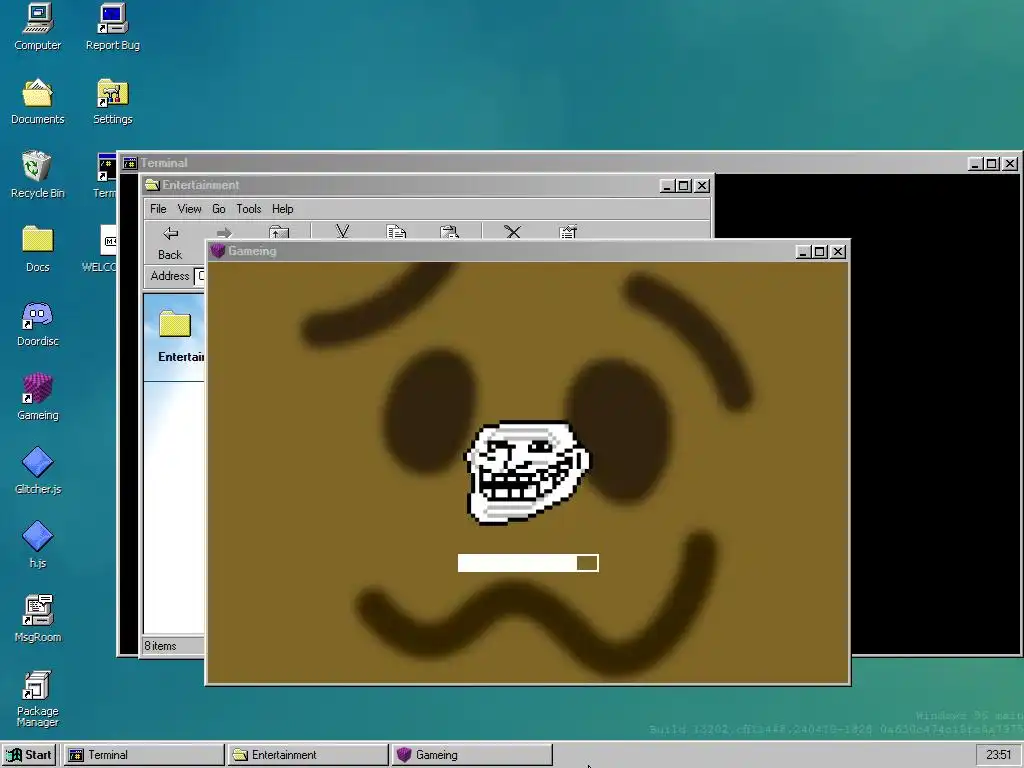1024x768 pixels.
Task: Open the Computer desktop icon
Action: (37, 27)
